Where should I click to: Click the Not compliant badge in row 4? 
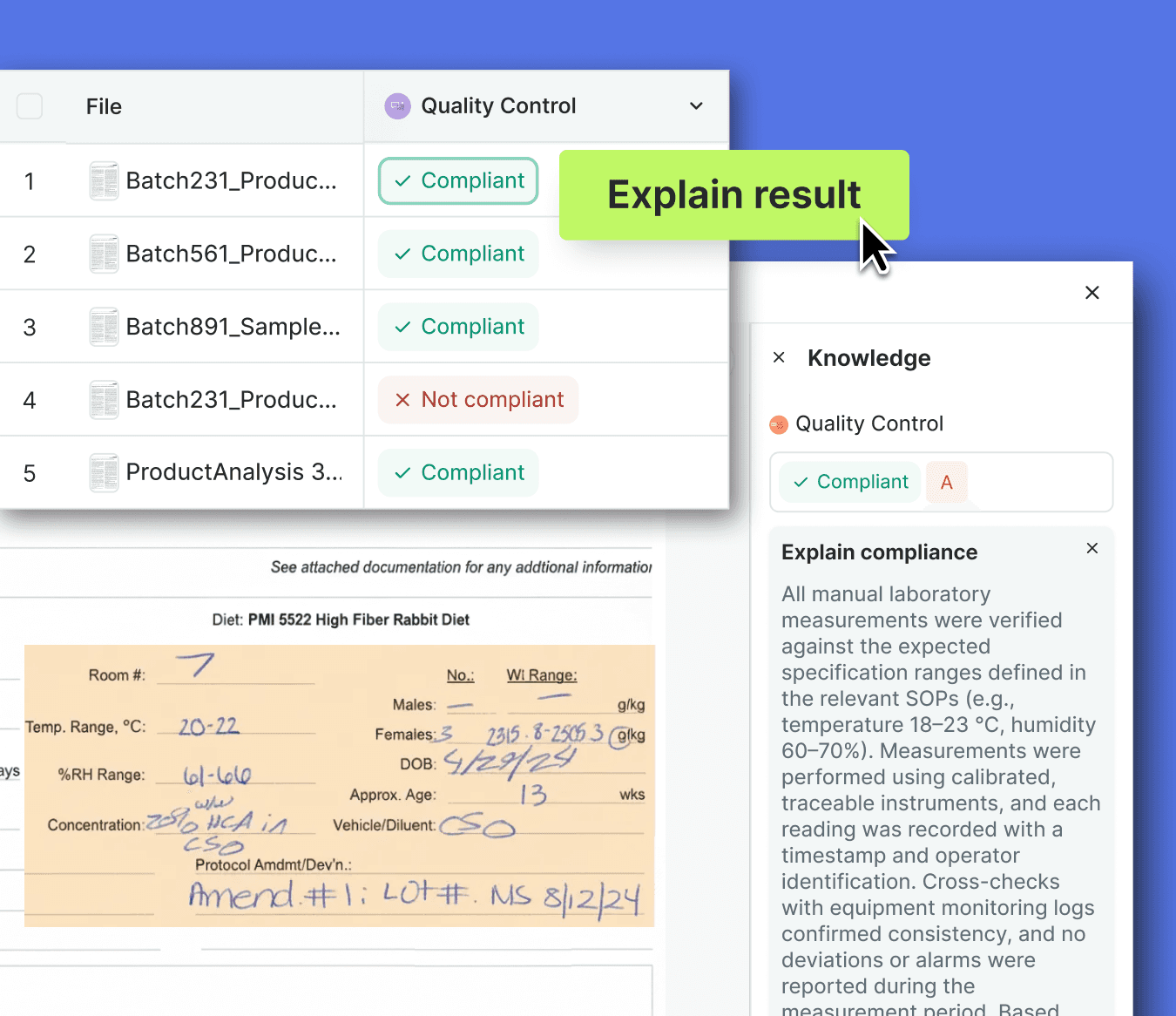[x=478, y=400]
